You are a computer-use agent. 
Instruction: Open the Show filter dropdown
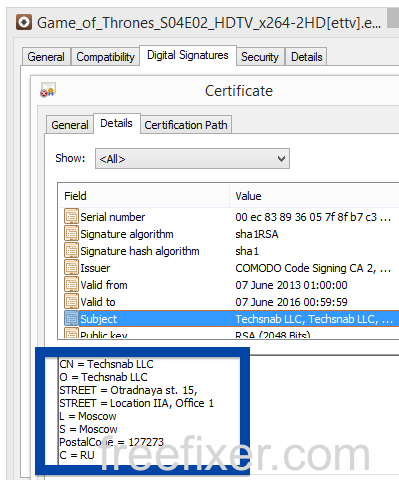(192, 159)
